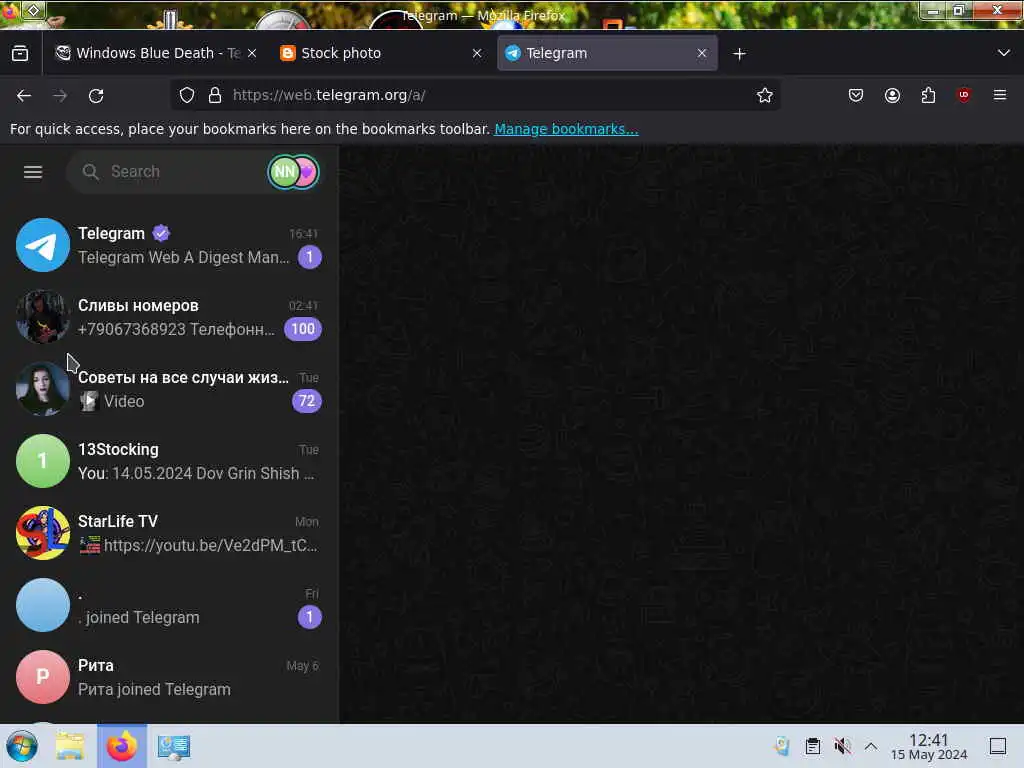Close the Telegram tab
The height and width of the screenshot is (768, 1024).
point(702,53)
